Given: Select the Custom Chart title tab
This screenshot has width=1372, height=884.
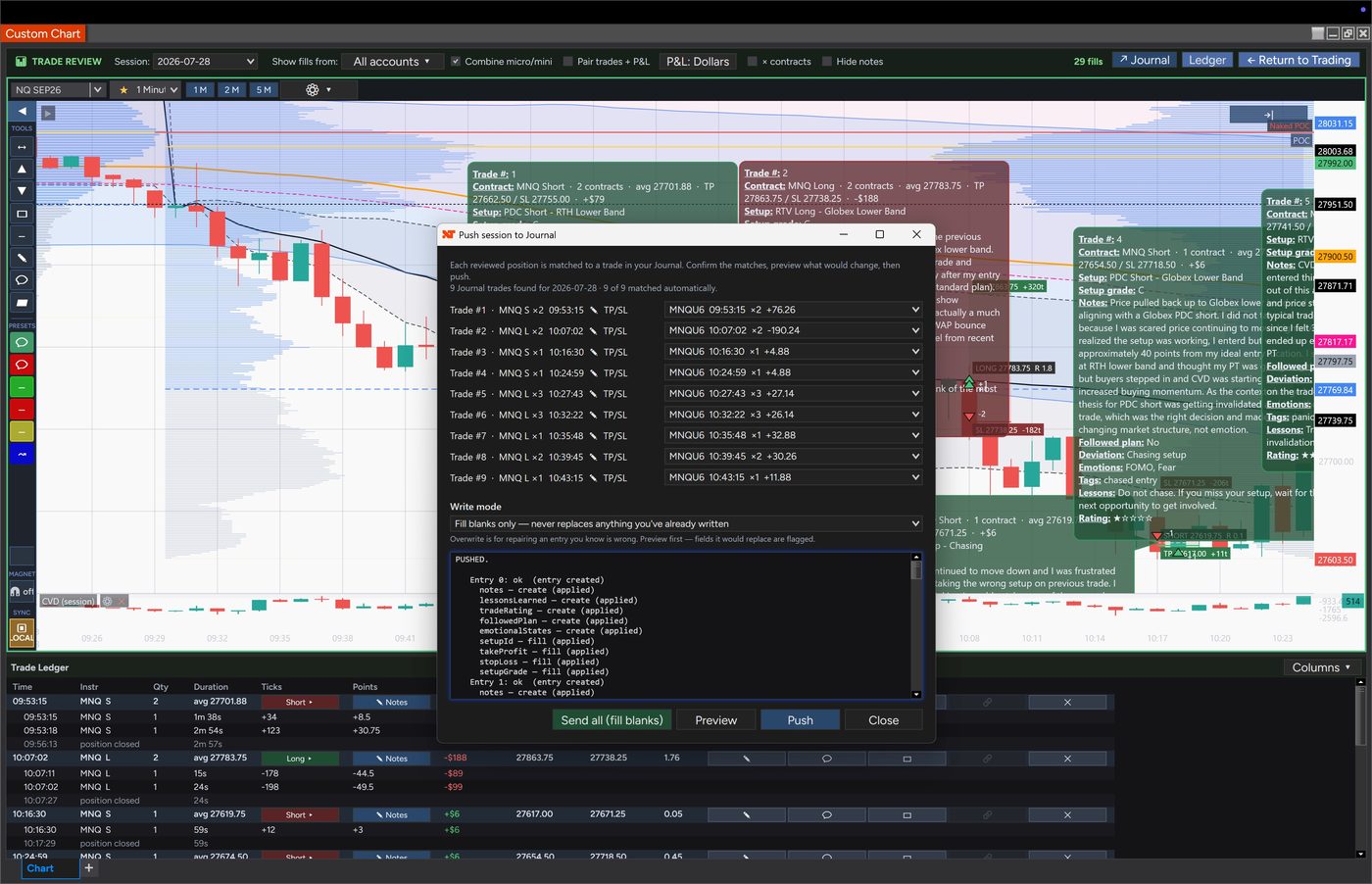Looking at the screenshot, I should click(43, 33).
